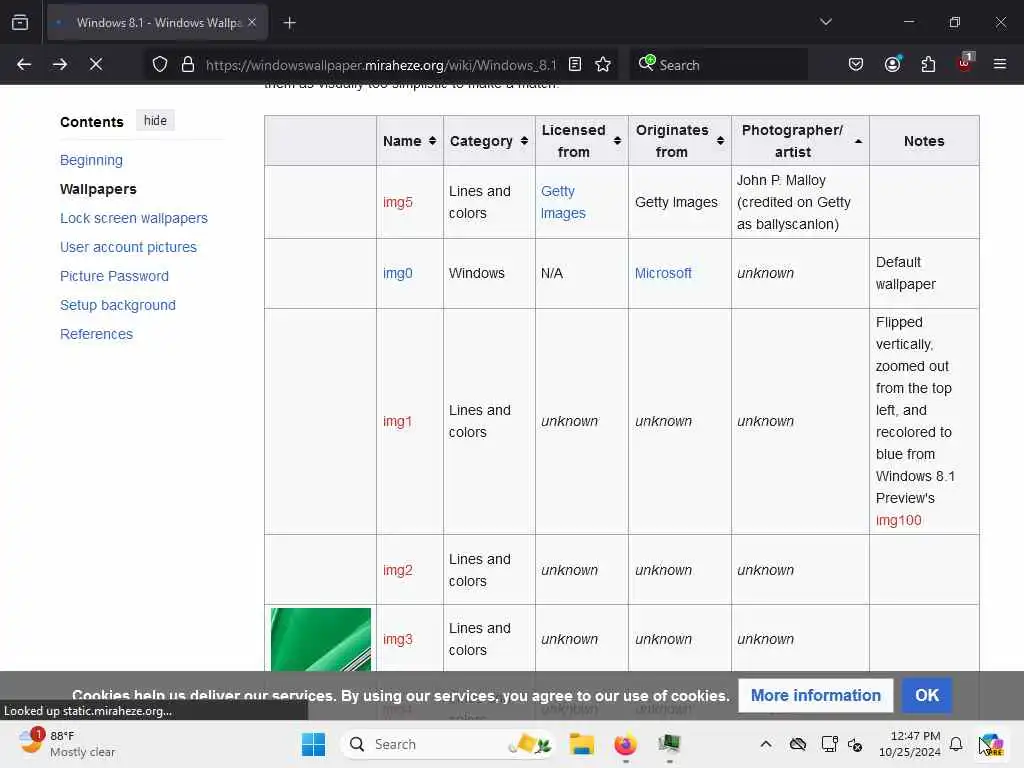Sort table by Category column
The height and width of the screenshot is (768, 1024).
point(488,141)
